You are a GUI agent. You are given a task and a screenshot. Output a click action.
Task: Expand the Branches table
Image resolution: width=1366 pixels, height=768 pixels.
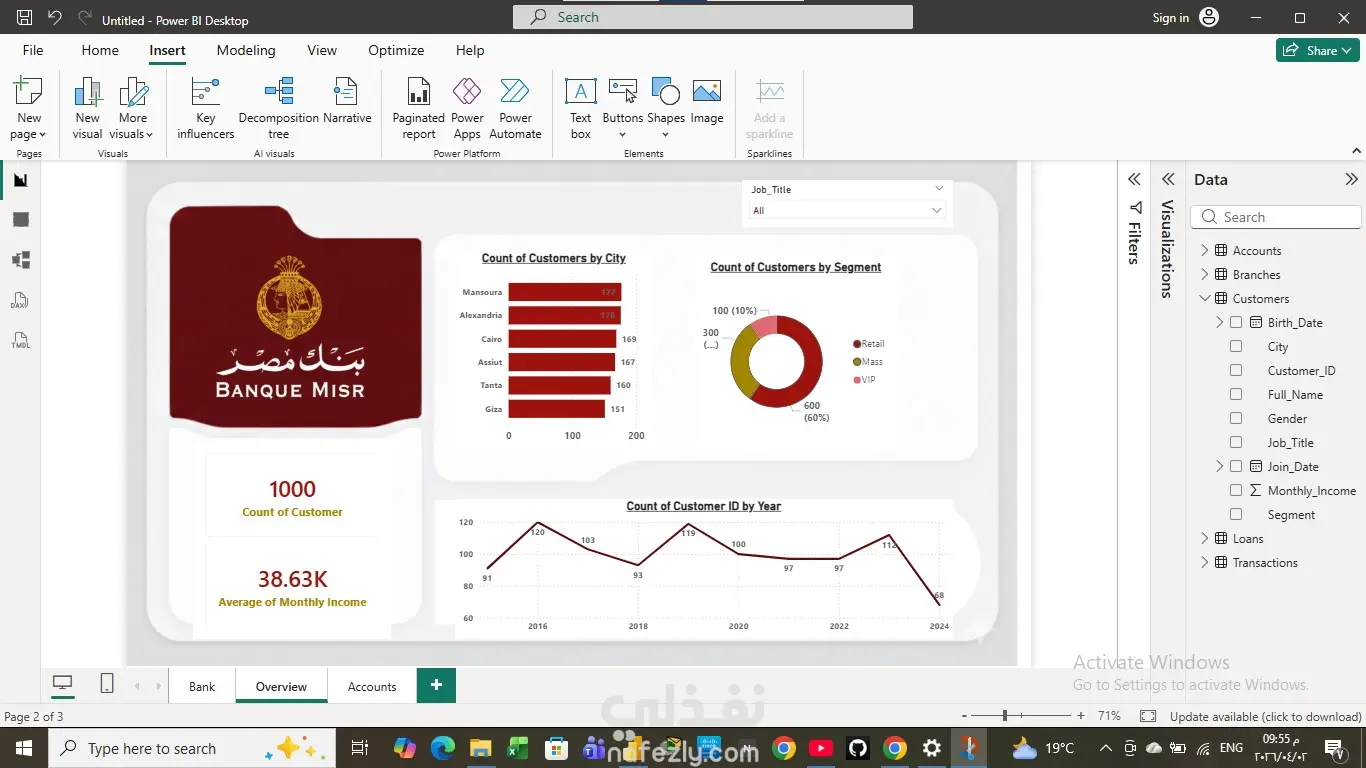[1204, 275]
